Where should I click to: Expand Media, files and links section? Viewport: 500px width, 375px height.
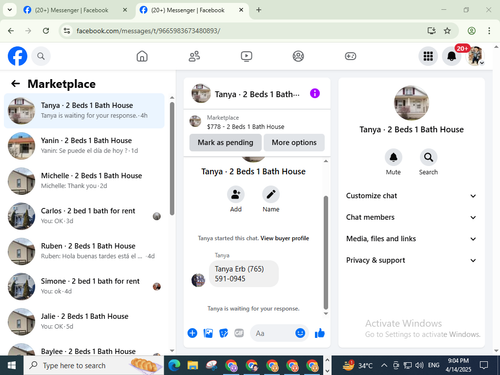[x=411, y=239]
